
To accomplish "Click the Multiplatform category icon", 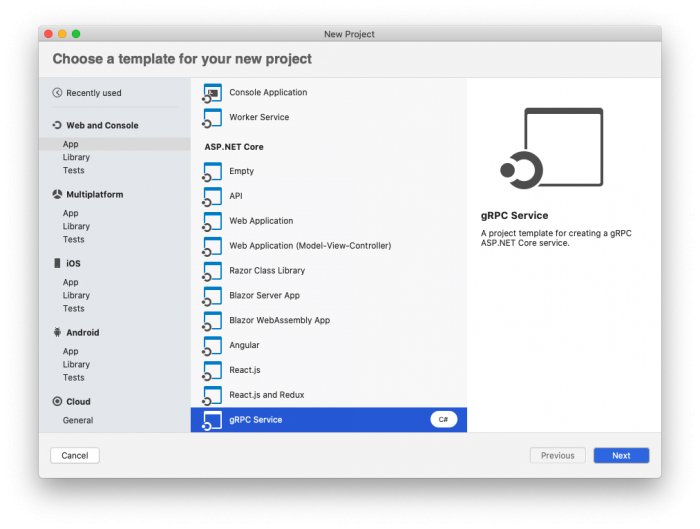I will tap(57, 195).
